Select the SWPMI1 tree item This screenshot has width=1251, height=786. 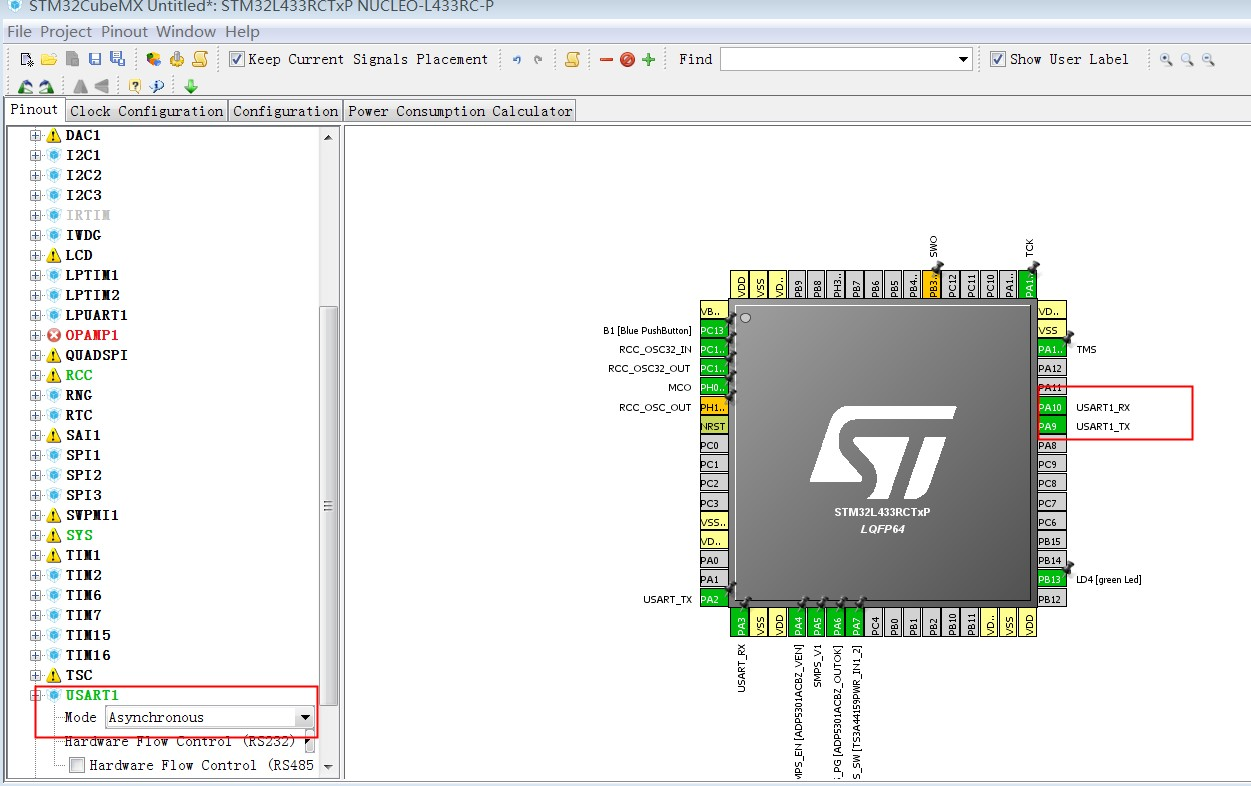[92, 515]
